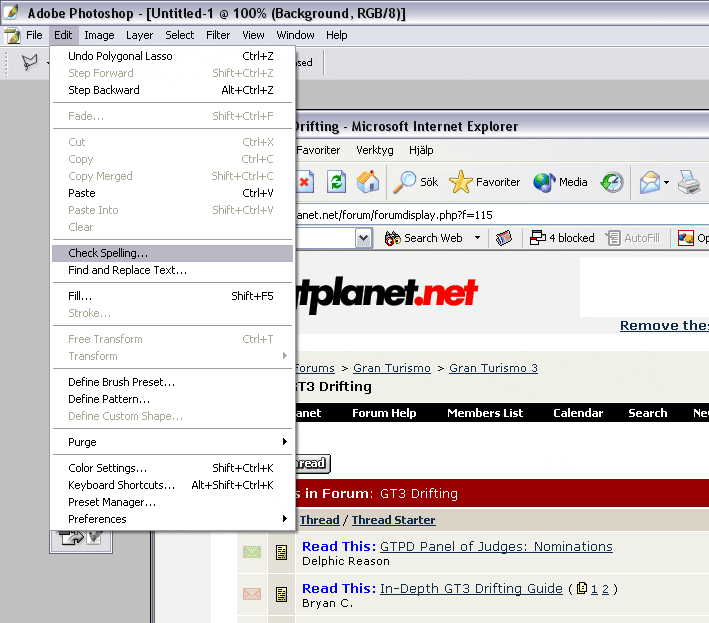Image resolution: width=709 pixels, height=623 pixels.
Task: Choose Undo Polygonal Lasso
Action: click(172, 56)
